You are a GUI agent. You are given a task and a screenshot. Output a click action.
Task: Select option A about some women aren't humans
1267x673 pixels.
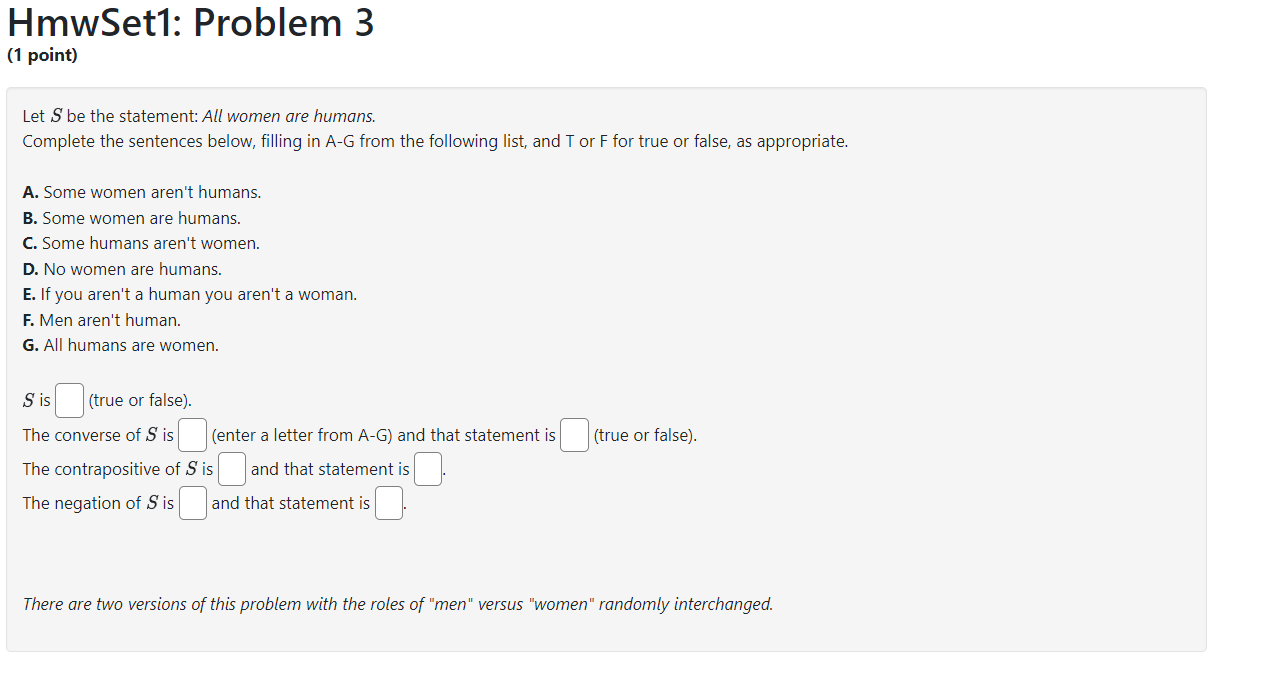(x=140, y=192)
